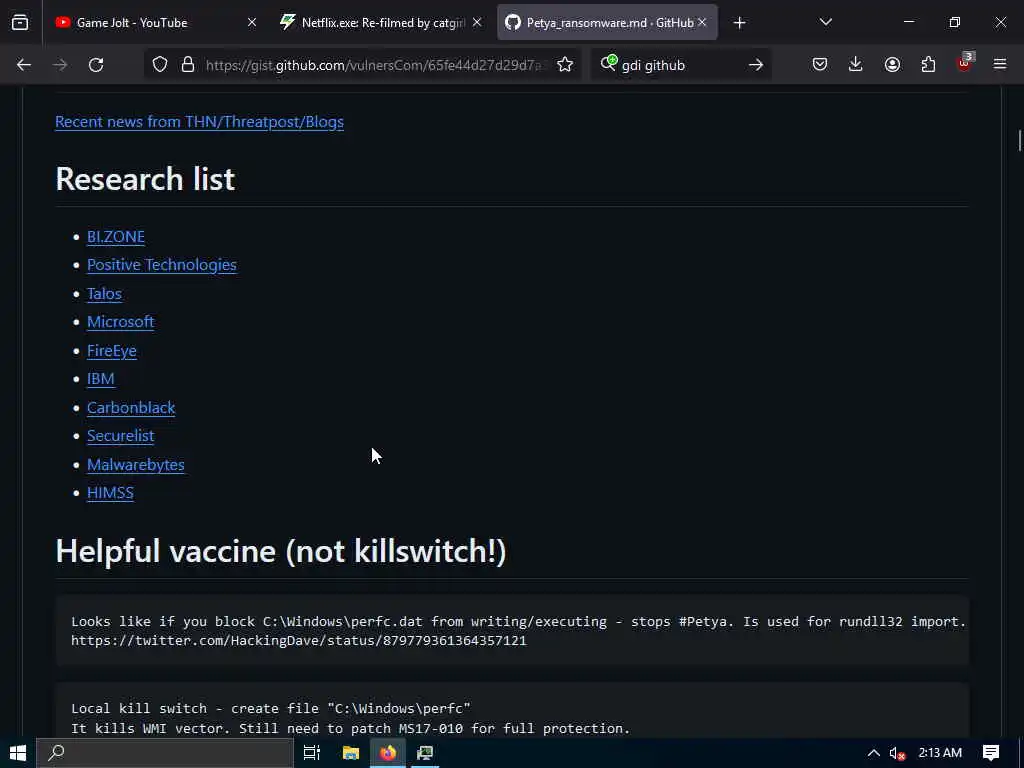Open the Malwarebytes research link

click(136, 464)
